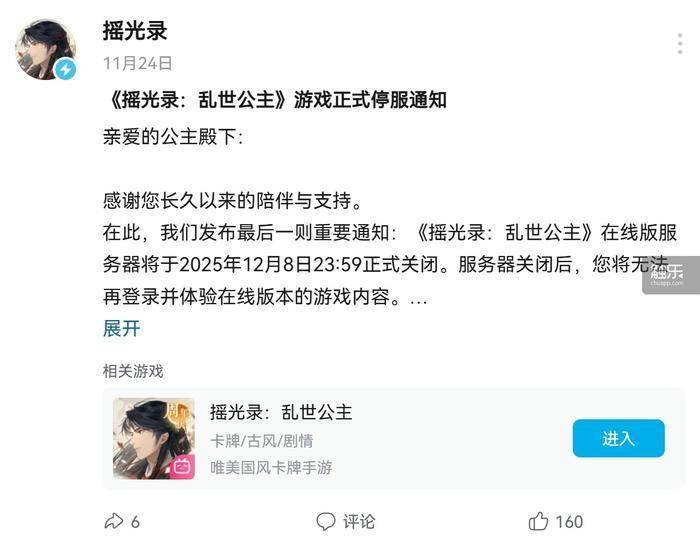
Task: Click the 进入 button
Action: 618,438
